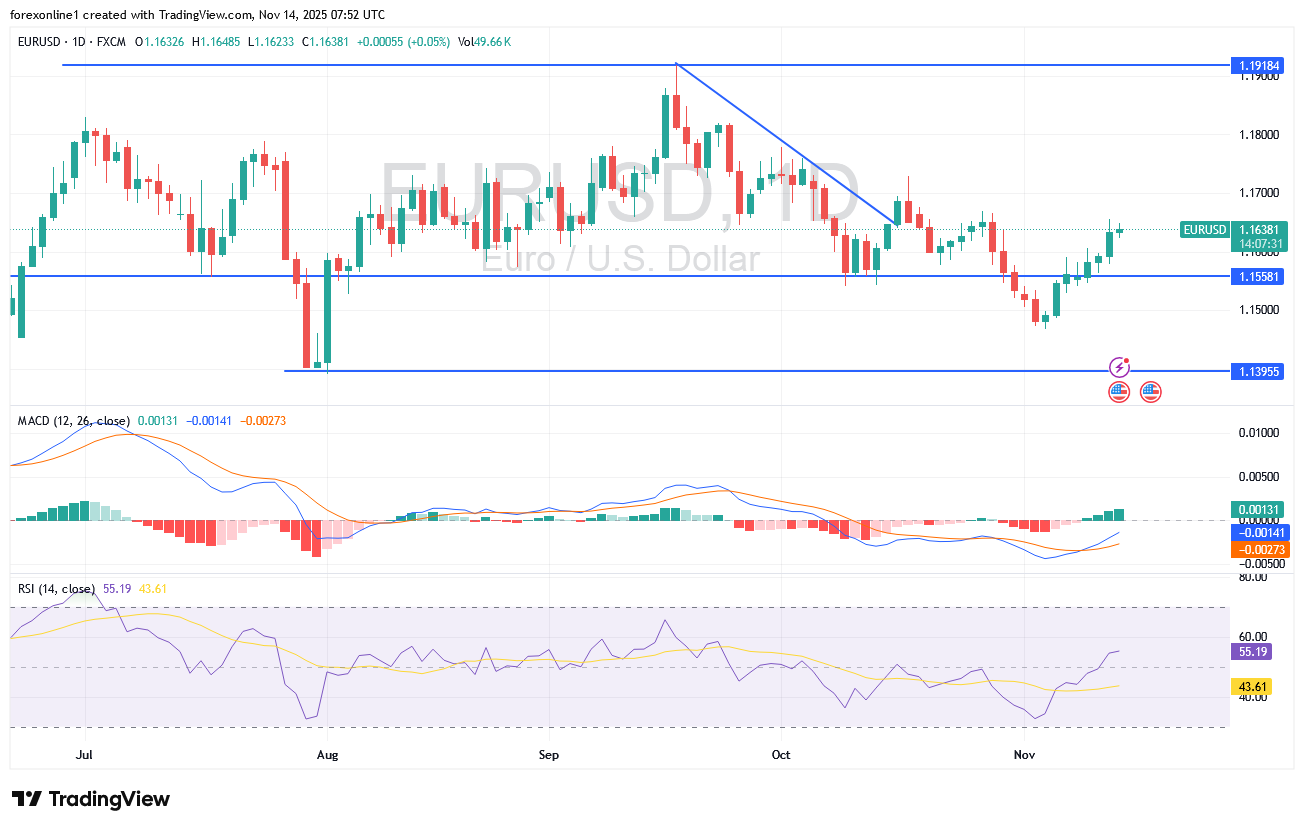Click the purple lightning trade event icon

point(1118,367)
